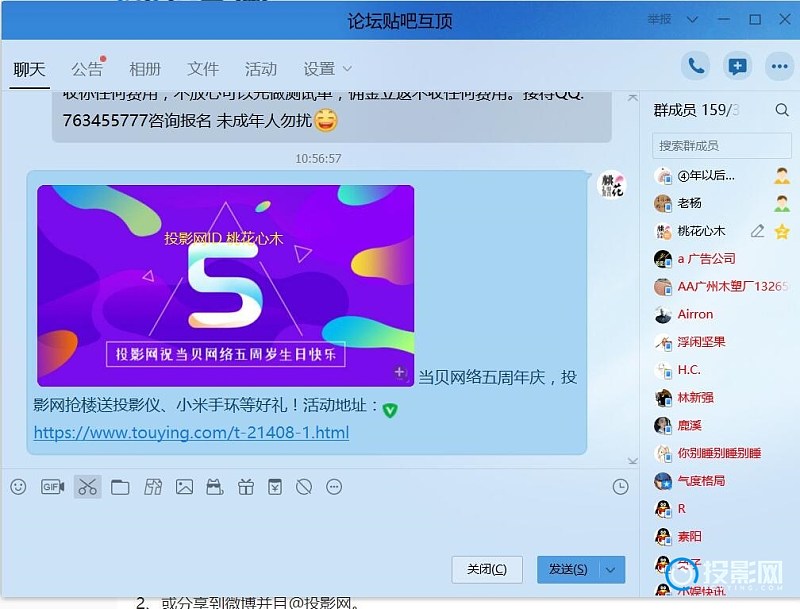
Task: Show more toolbar tools circle icon
Action: [x=334, y=487]
